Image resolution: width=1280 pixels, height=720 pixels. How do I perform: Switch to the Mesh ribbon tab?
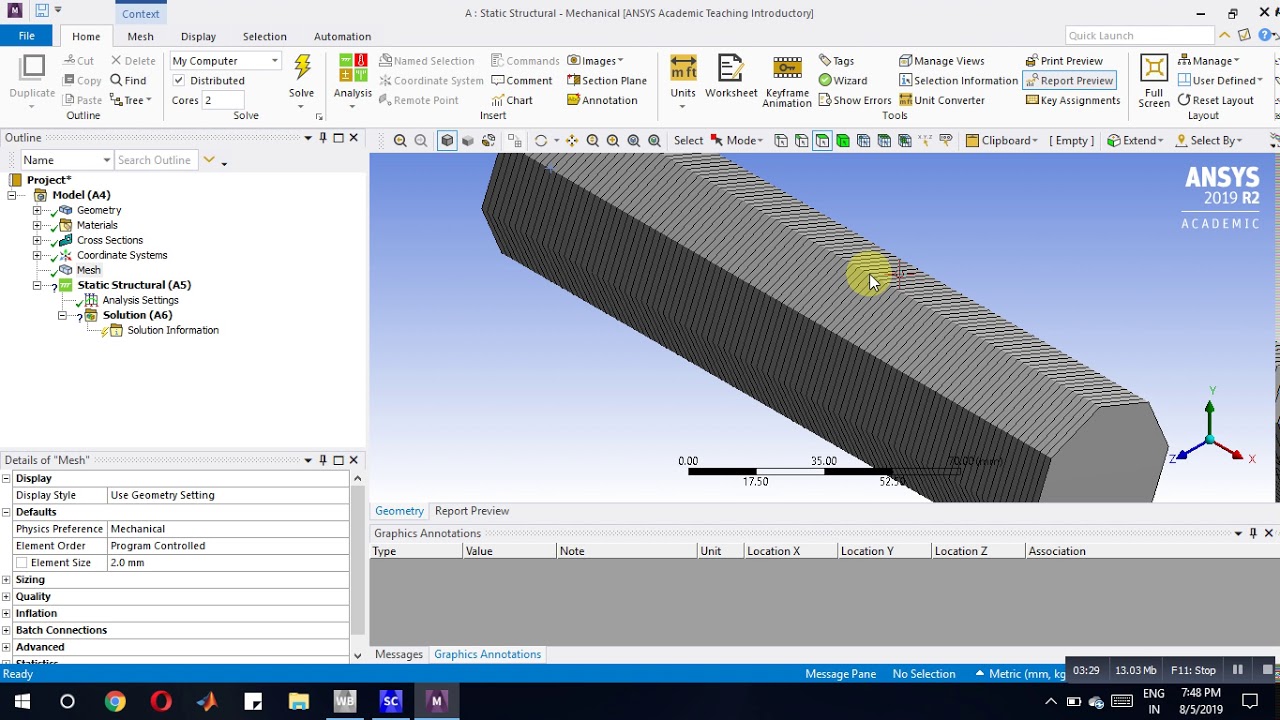tap(140, 36)
